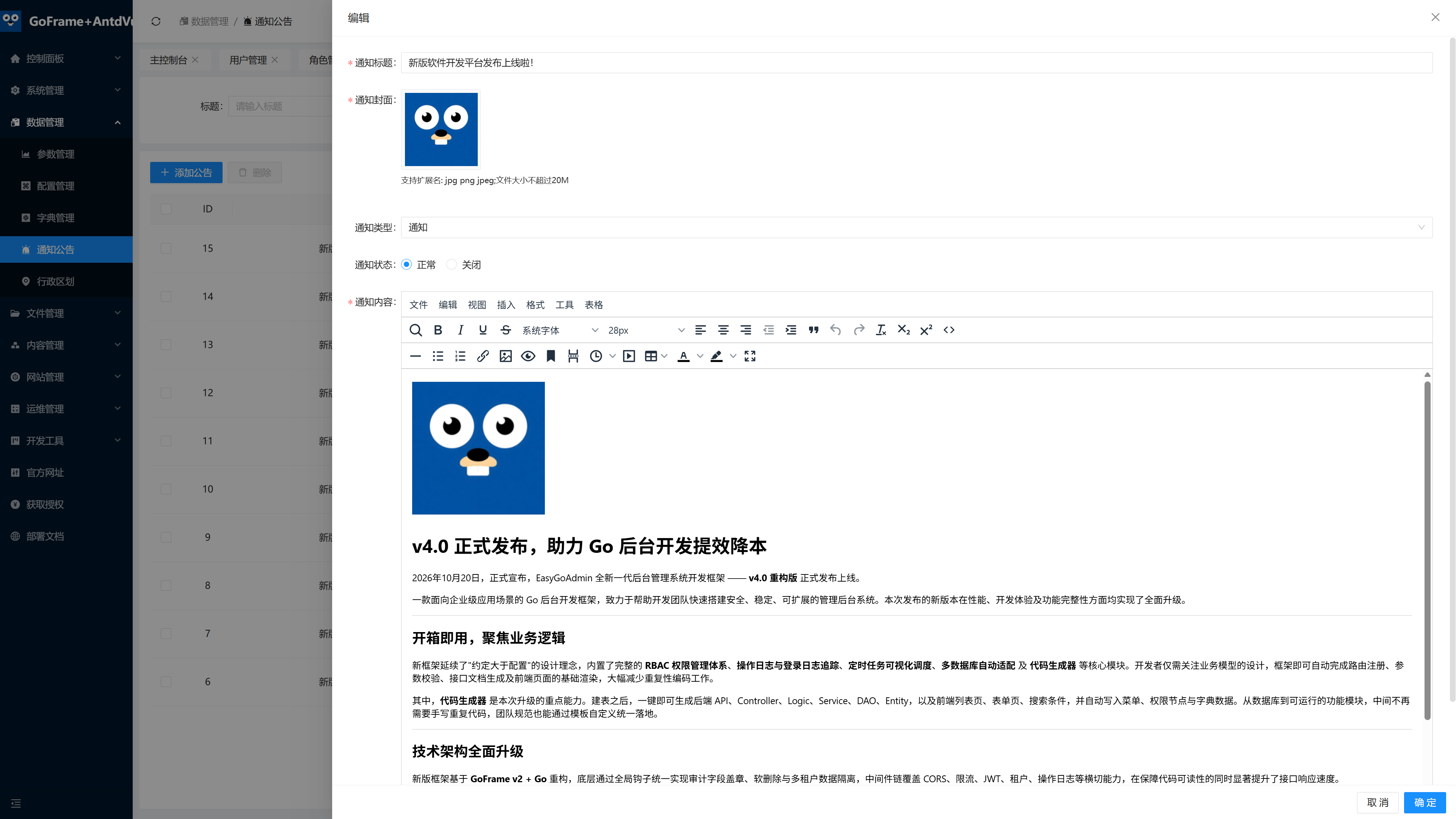The image size is (1456, 819).
Task: Insert numbered list
Action: point(460,356)
